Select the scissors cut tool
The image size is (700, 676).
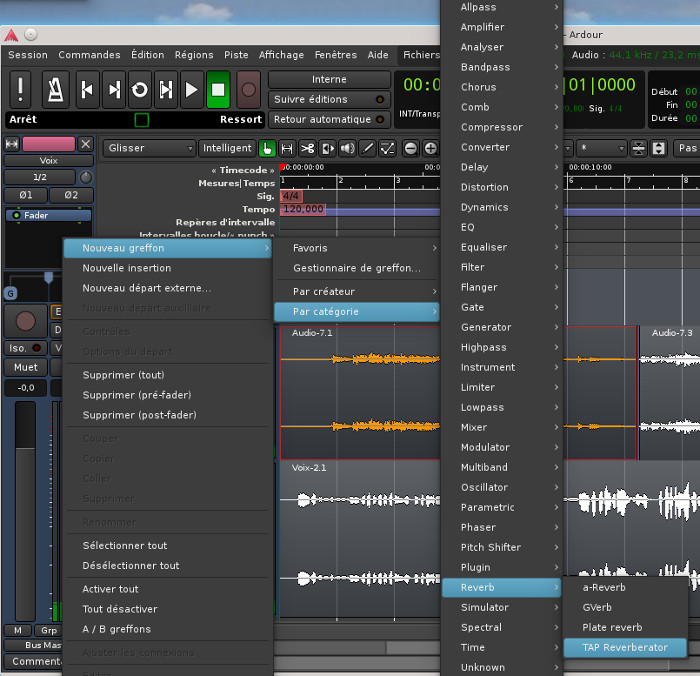[x=307, y=148]
